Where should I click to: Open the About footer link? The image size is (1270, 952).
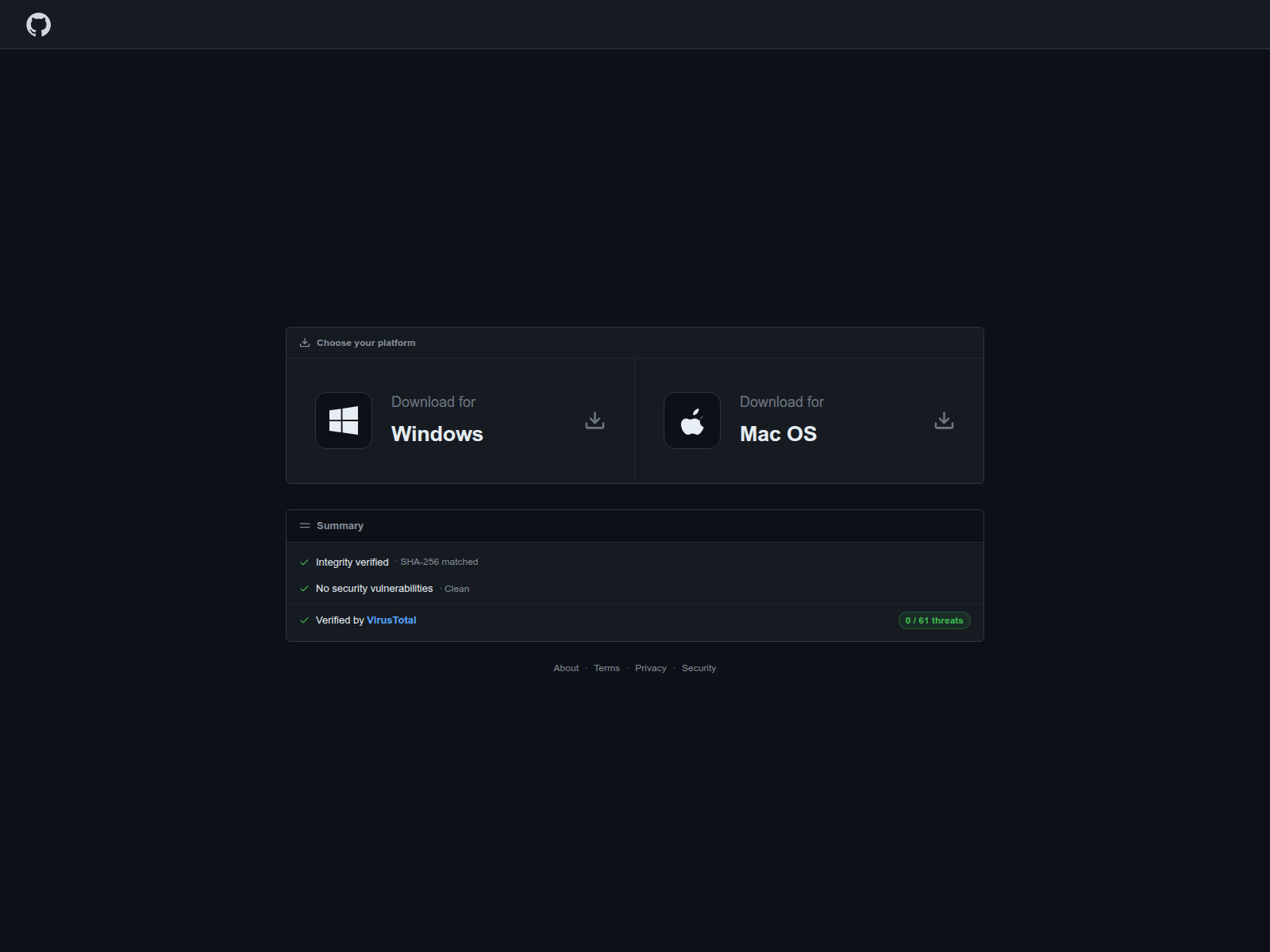click(x=566, y=668)
